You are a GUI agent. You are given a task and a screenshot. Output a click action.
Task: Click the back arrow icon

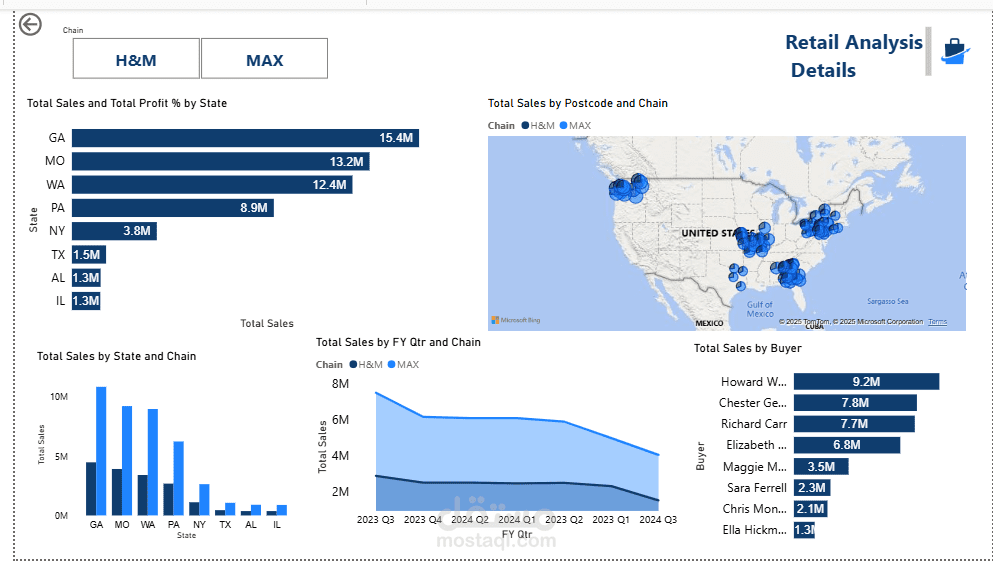30,25
